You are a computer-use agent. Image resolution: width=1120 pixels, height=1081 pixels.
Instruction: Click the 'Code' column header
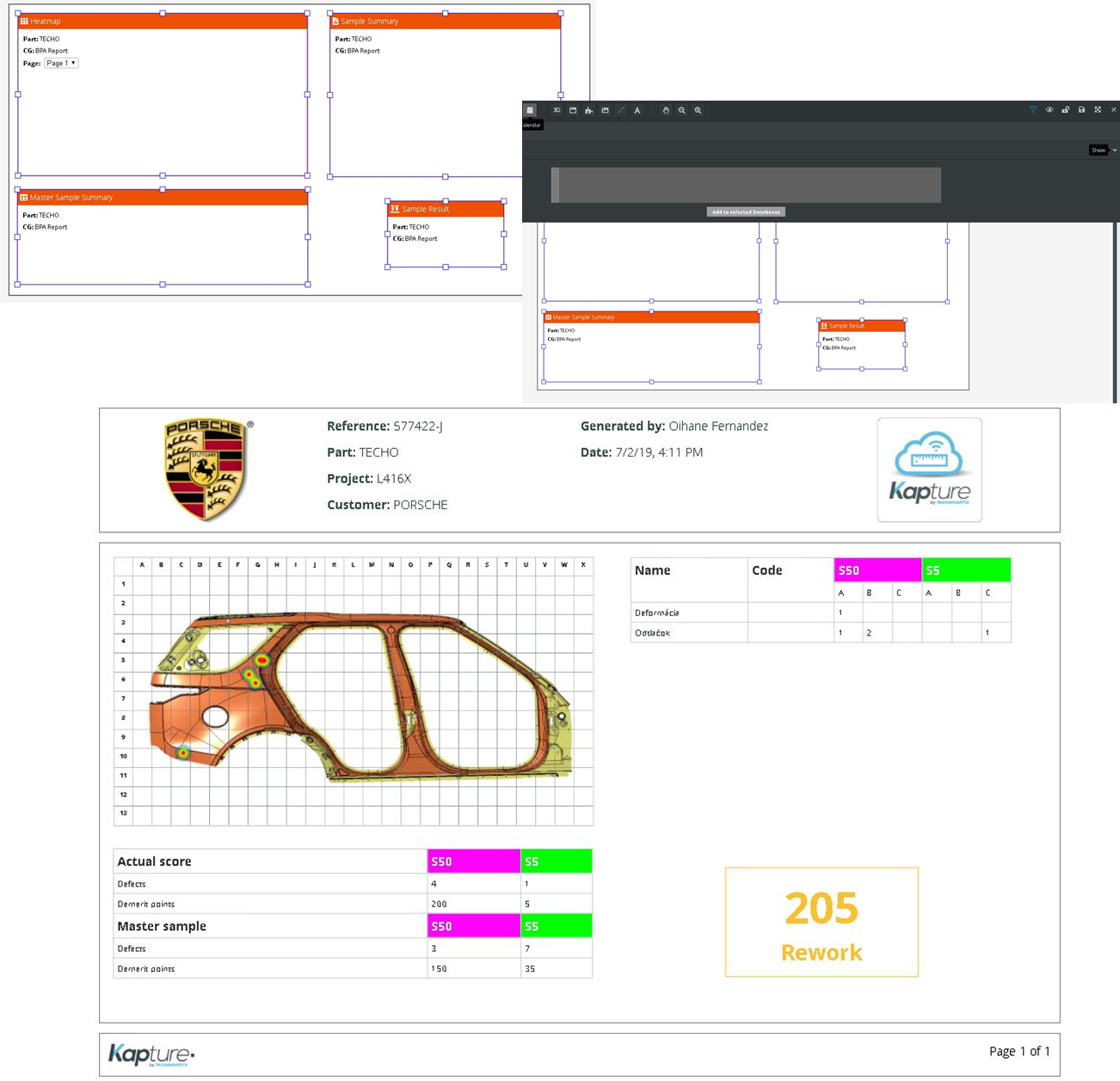point(766,570)
